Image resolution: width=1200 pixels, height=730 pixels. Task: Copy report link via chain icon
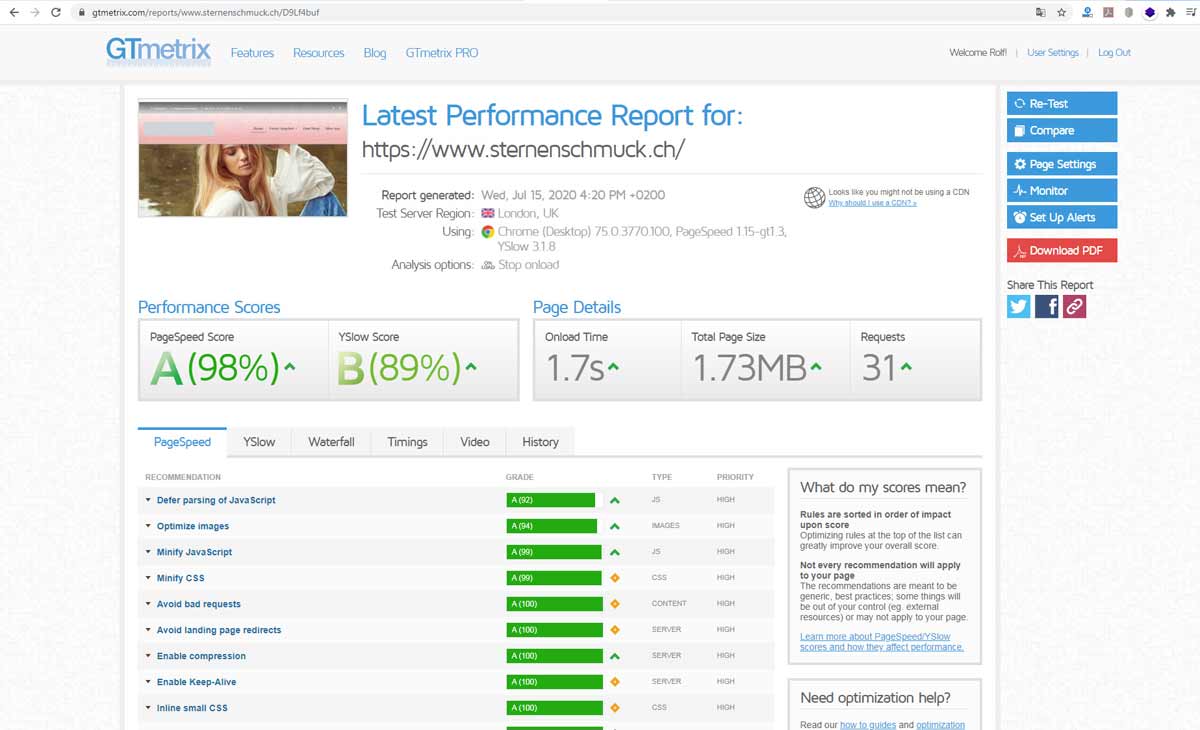(1074, 306)
